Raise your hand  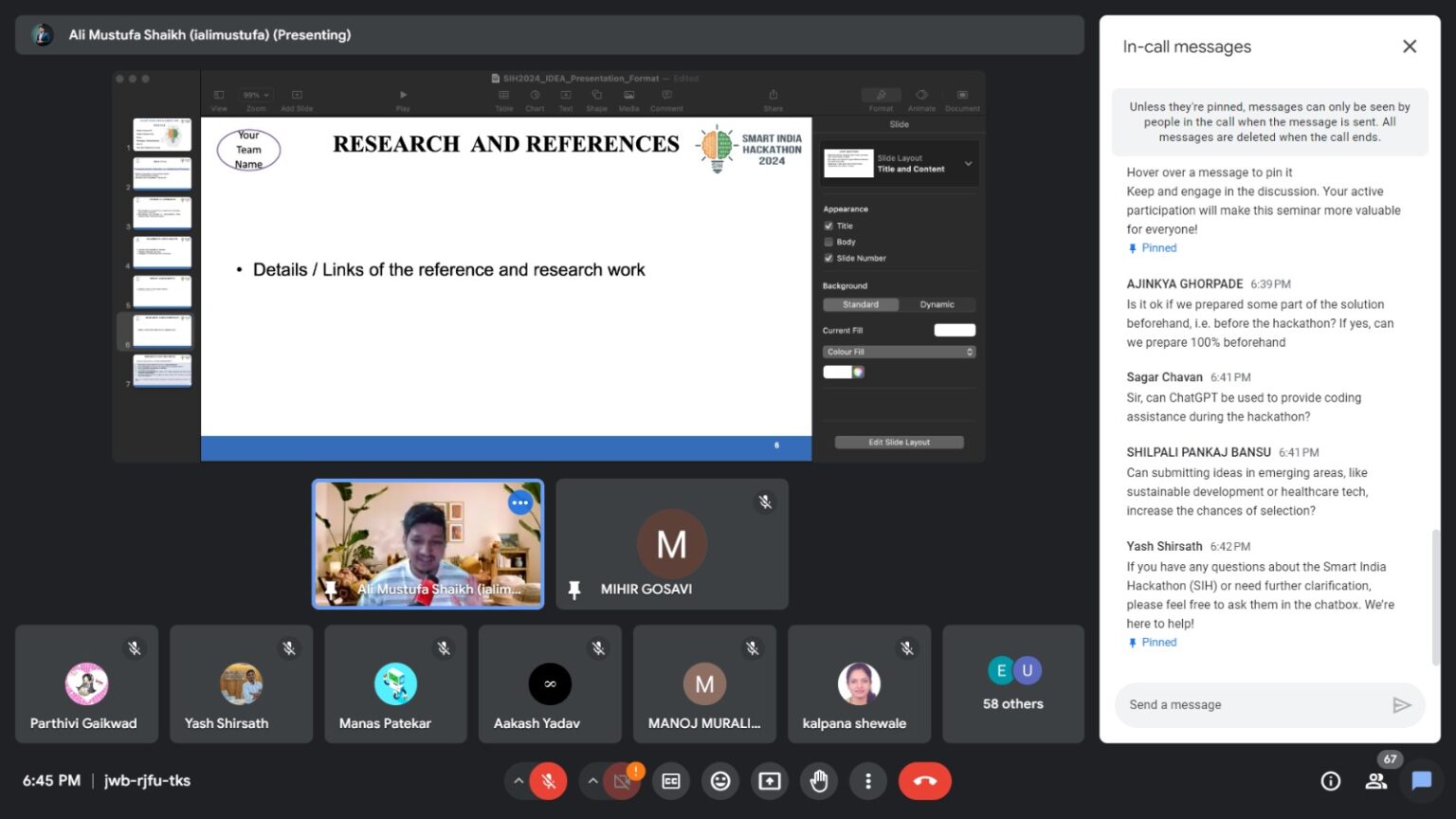819,781
